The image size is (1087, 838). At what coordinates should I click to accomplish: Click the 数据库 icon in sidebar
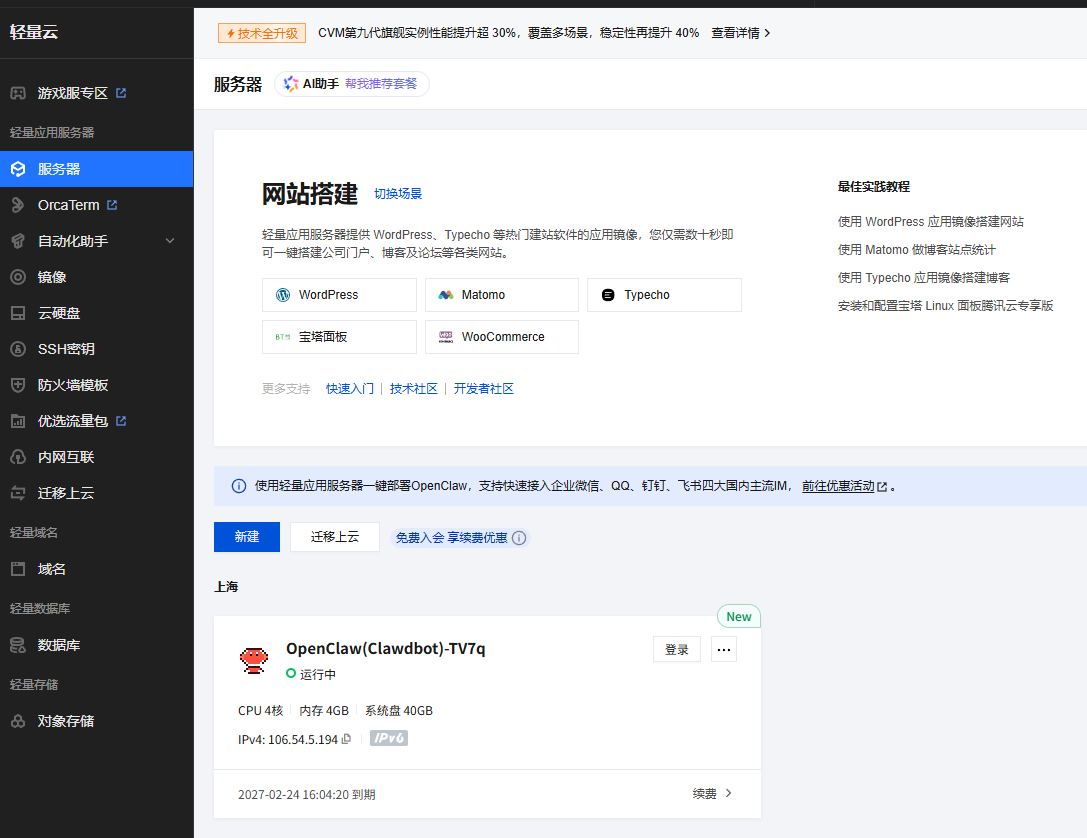click(x=18, y=645)
